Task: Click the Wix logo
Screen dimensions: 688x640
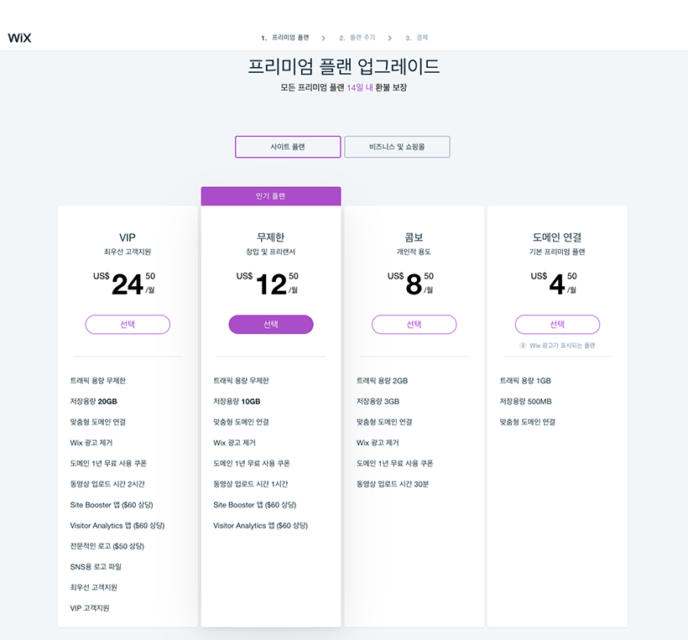Action: [20, 38]
